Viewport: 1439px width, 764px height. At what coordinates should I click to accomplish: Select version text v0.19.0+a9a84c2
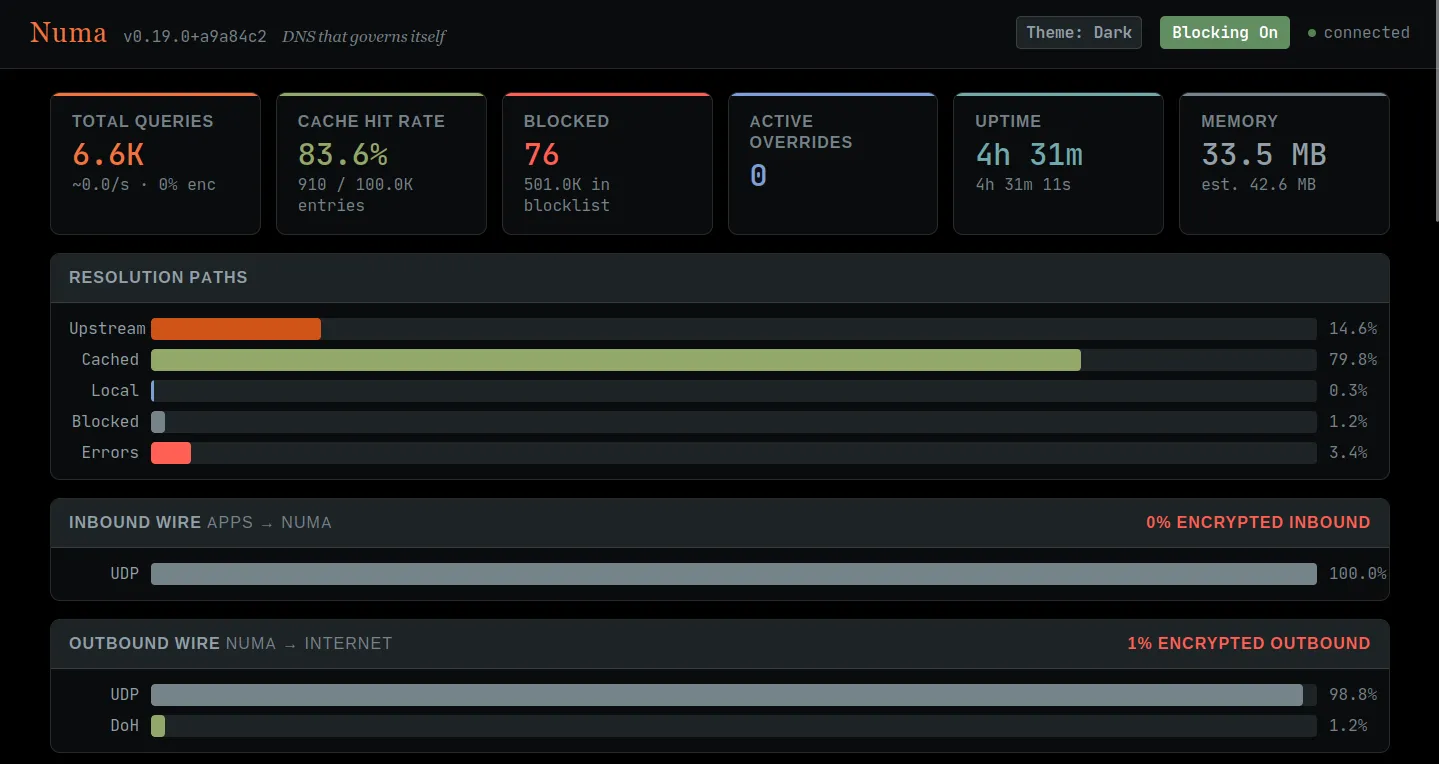point(195,36)
